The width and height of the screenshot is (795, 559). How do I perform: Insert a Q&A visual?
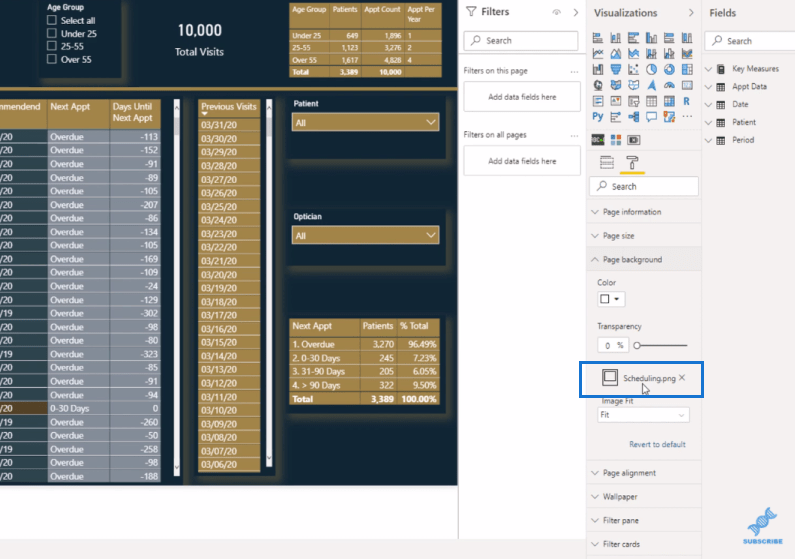[x=652, y=117]
